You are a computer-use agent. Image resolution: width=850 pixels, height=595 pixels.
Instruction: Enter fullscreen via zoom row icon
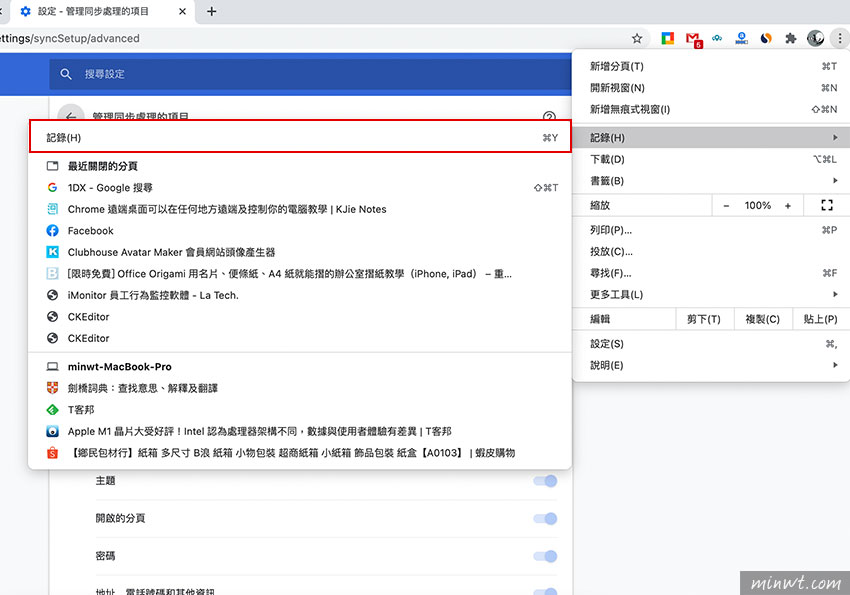(827, 205)
